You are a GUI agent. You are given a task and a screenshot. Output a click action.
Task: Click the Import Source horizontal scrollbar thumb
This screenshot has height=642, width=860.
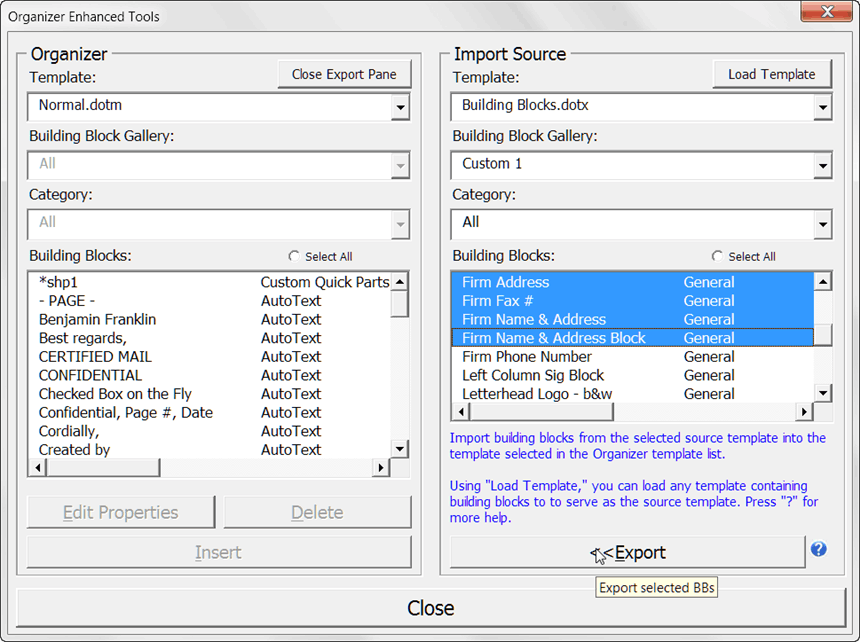(541, 412)
